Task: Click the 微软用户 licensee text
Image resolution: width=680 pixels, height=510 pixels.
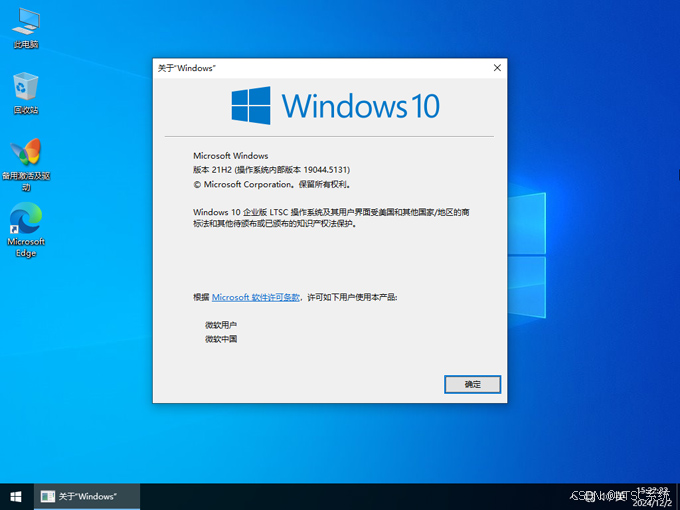Action: [221, 325]
